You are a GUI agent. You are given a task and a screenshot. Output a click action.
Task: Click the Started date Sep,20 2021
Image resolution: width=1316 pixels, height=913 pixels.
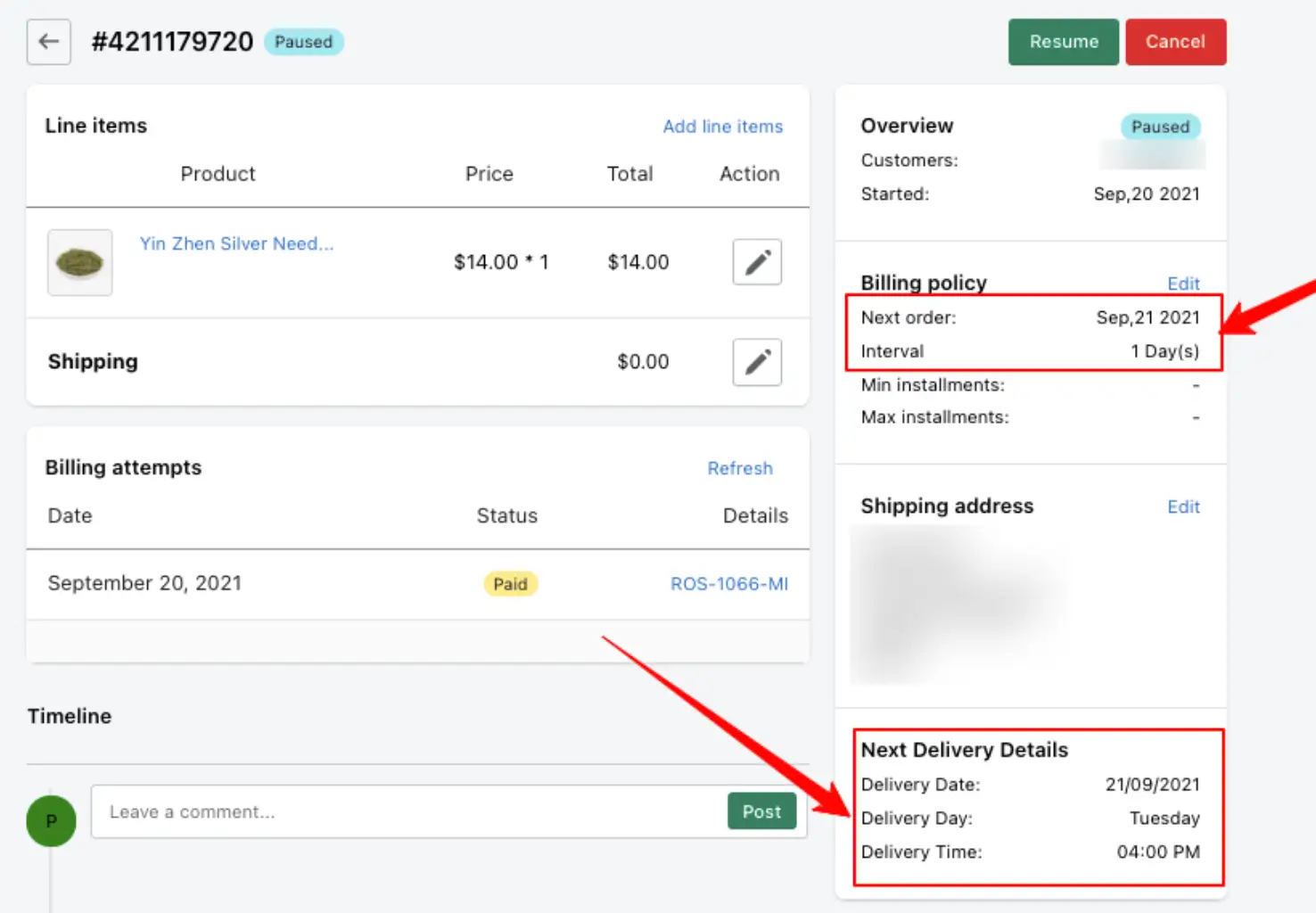[1147, 194]
